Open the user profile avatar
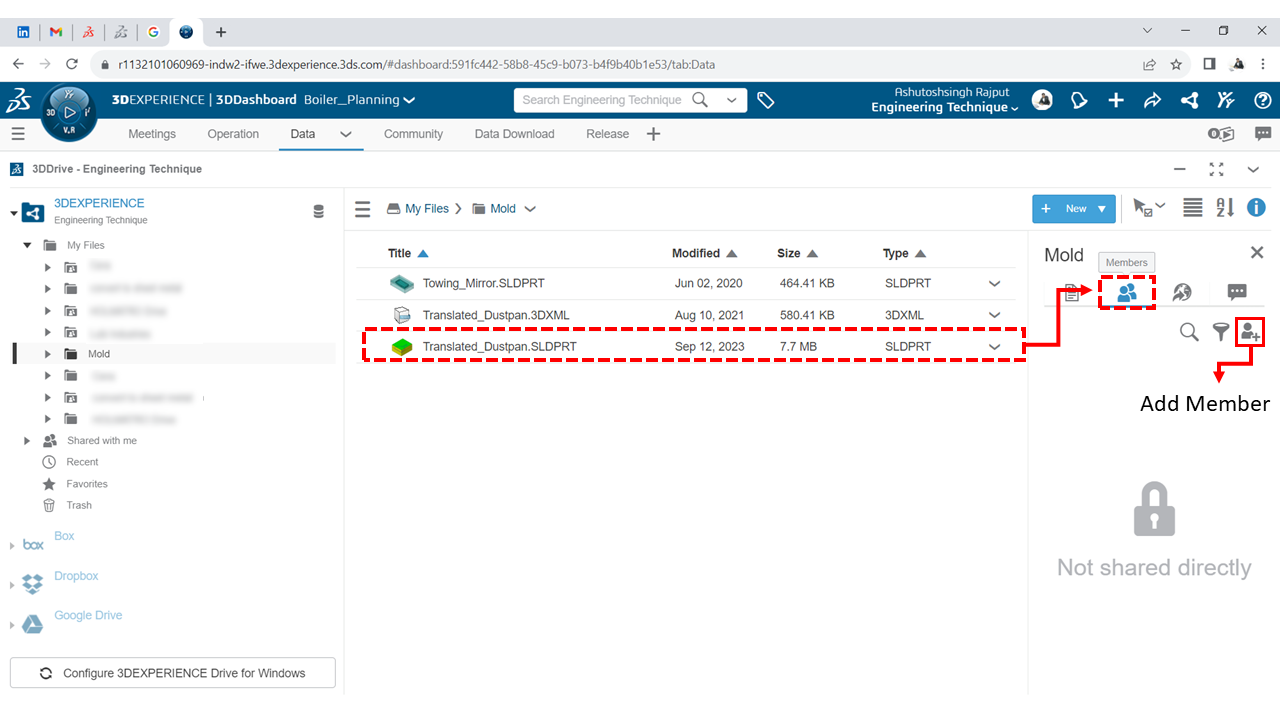Screen dimensions: 1280x720 (1042, 100)
